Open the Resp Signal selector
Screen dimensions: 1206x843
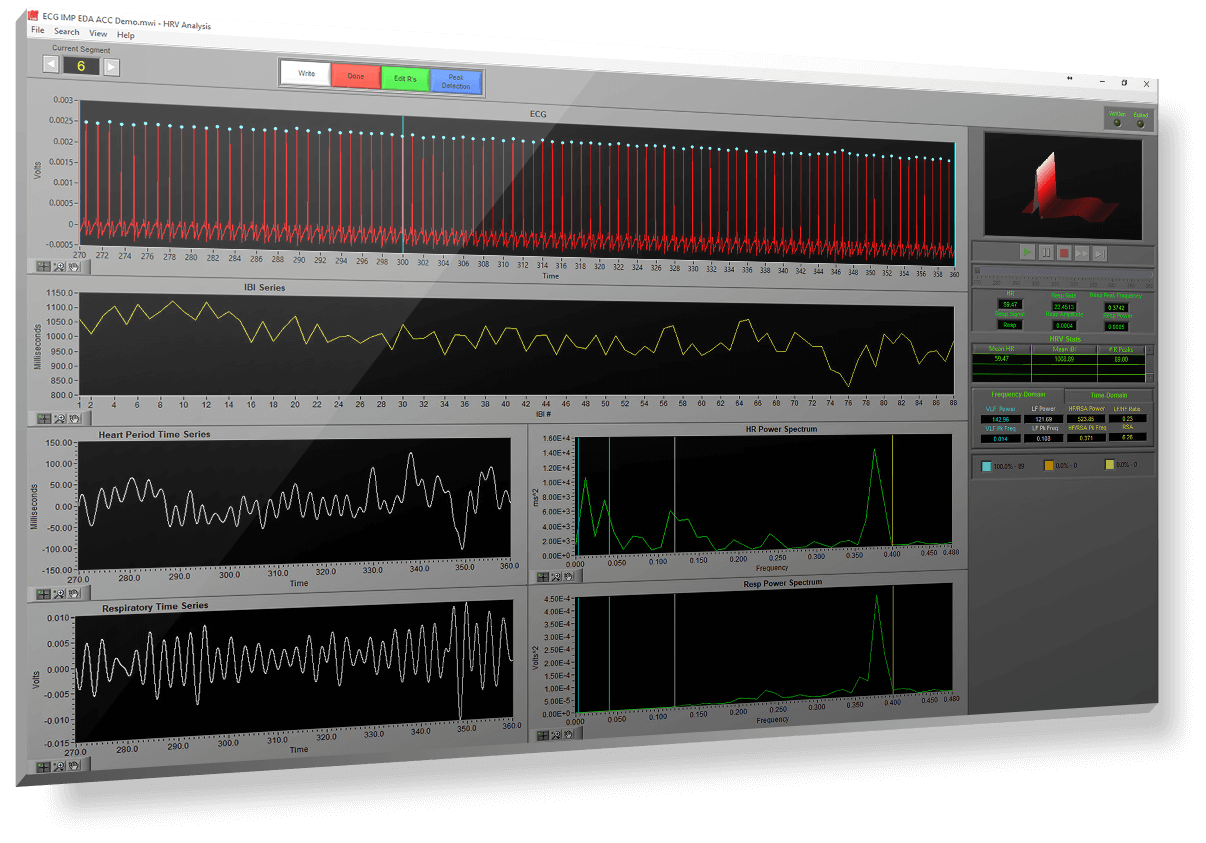pyautogui.click(x=1008, y=324)
